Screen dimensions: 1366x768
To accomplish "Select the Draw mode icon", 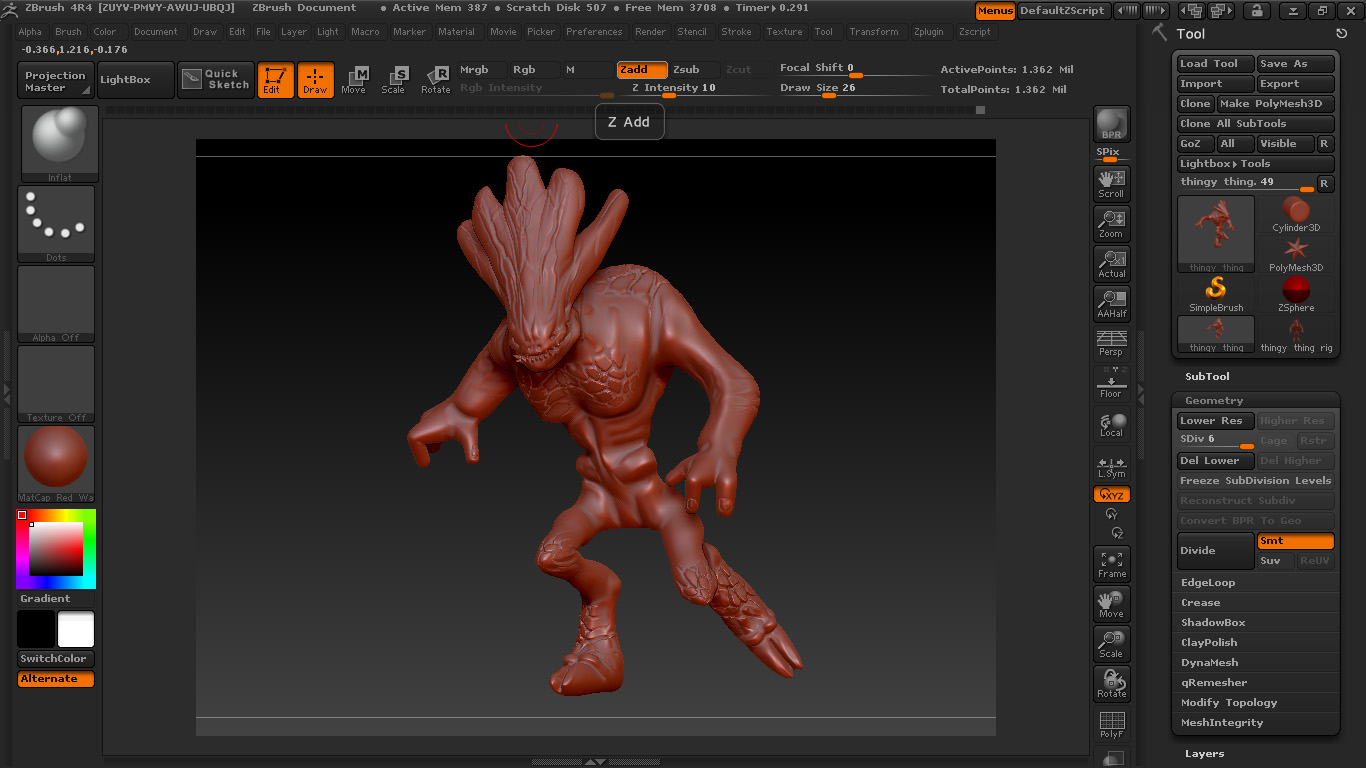I will point(315,80).
